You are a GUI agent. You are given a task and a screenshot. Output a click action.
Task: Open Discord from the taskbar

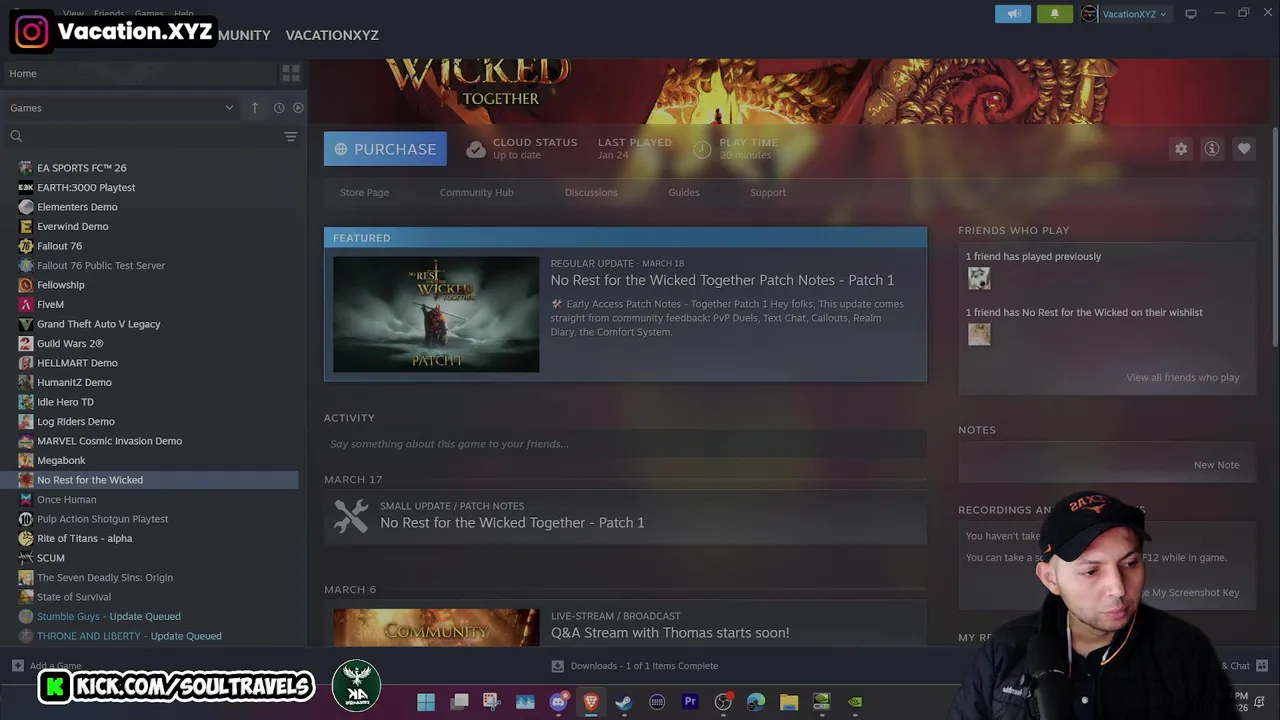(558, 702)
